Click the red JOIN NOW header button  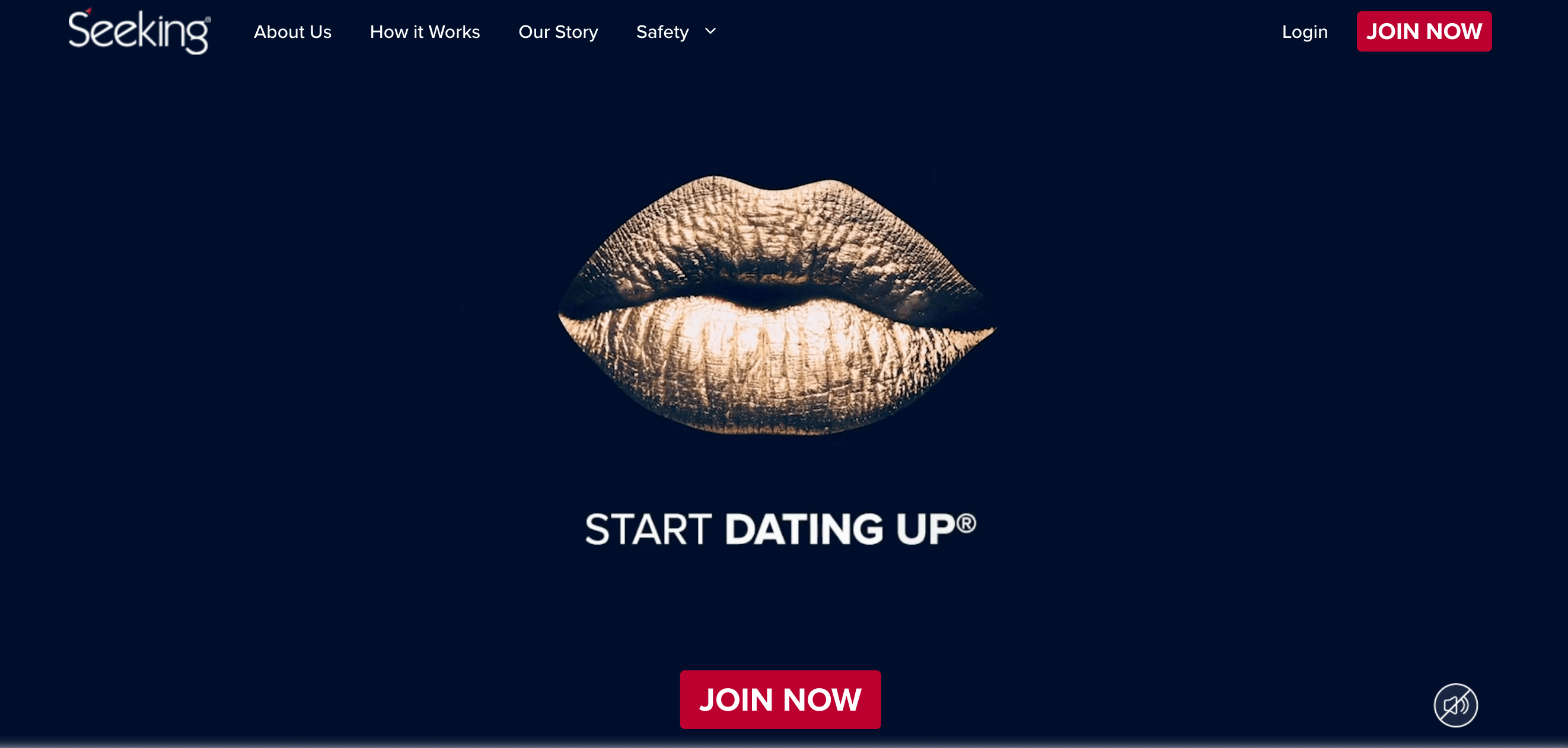1424,31
